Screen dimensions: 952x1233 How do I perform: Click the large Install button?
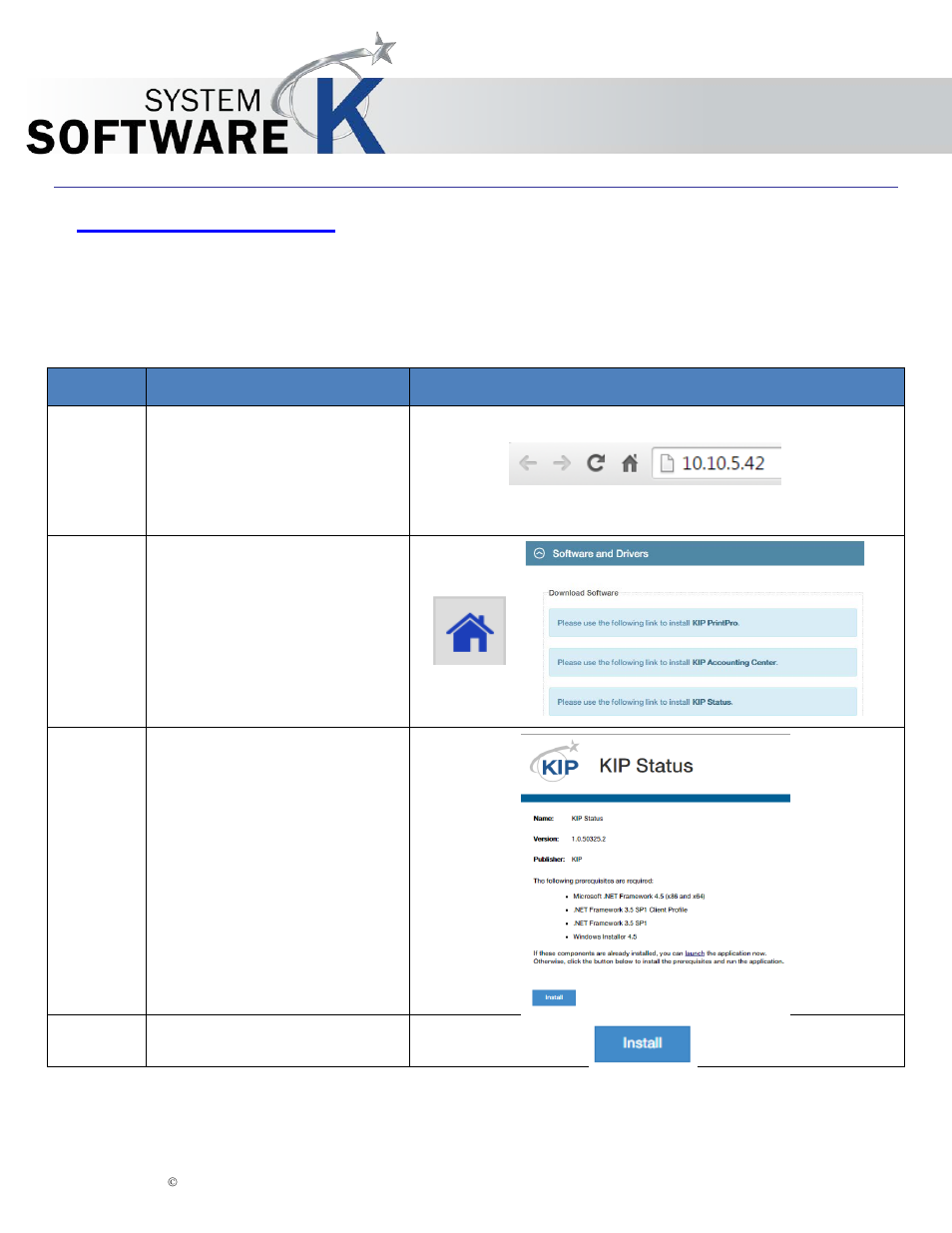643,1043
